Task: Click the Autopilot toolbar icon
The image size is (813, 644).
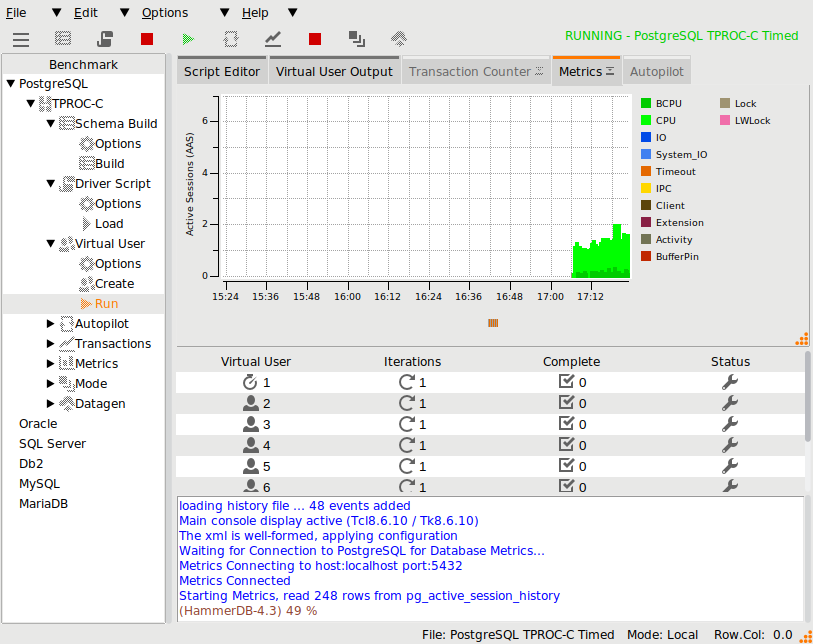Action: tap(231, 39)
